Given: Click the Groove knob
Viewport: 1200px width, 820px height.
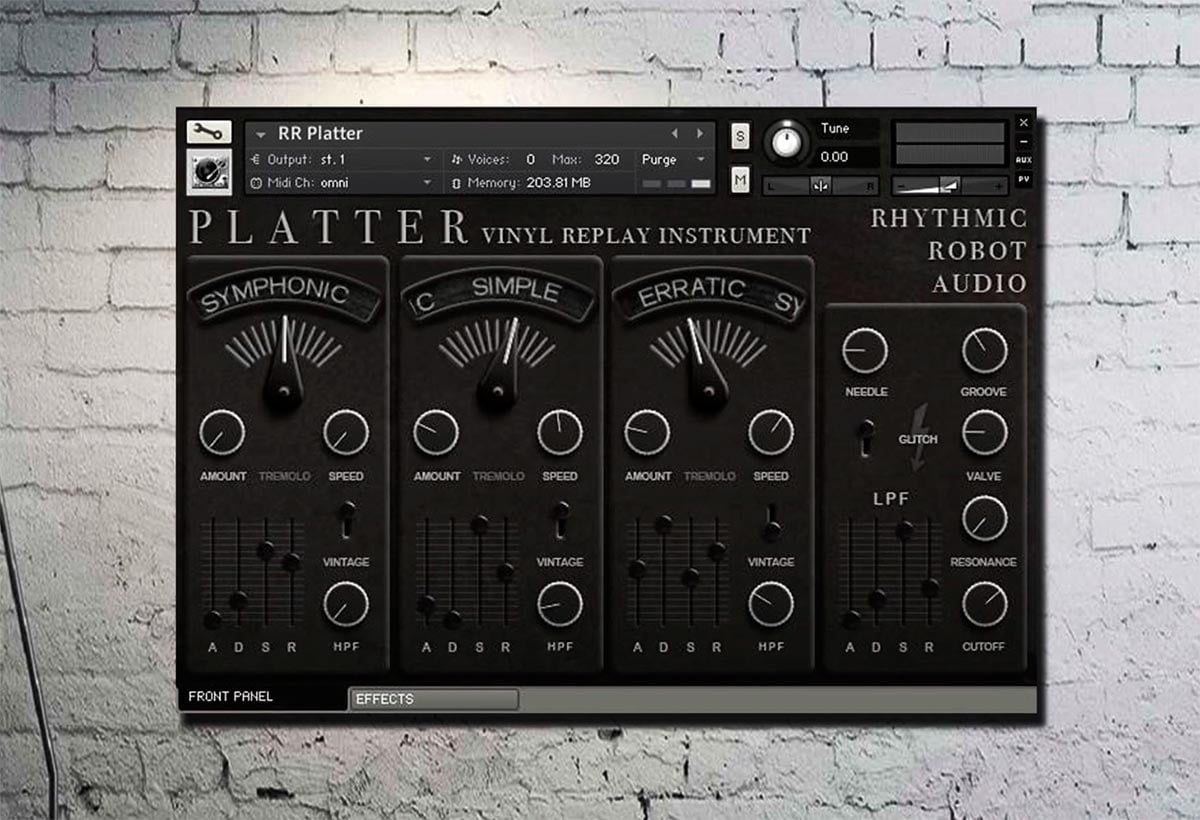Looking at the screenshot, I should click(985, 351).
